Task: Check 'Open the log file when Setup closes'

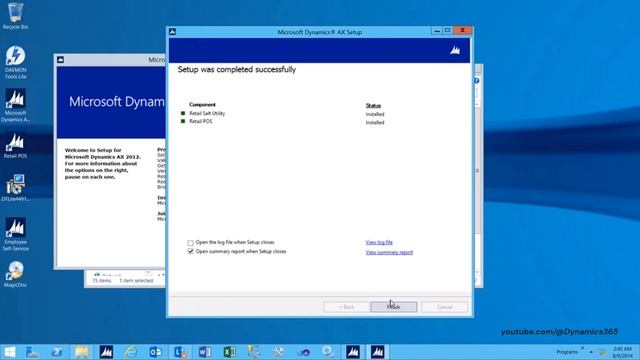Action: [x=191, y=243]
